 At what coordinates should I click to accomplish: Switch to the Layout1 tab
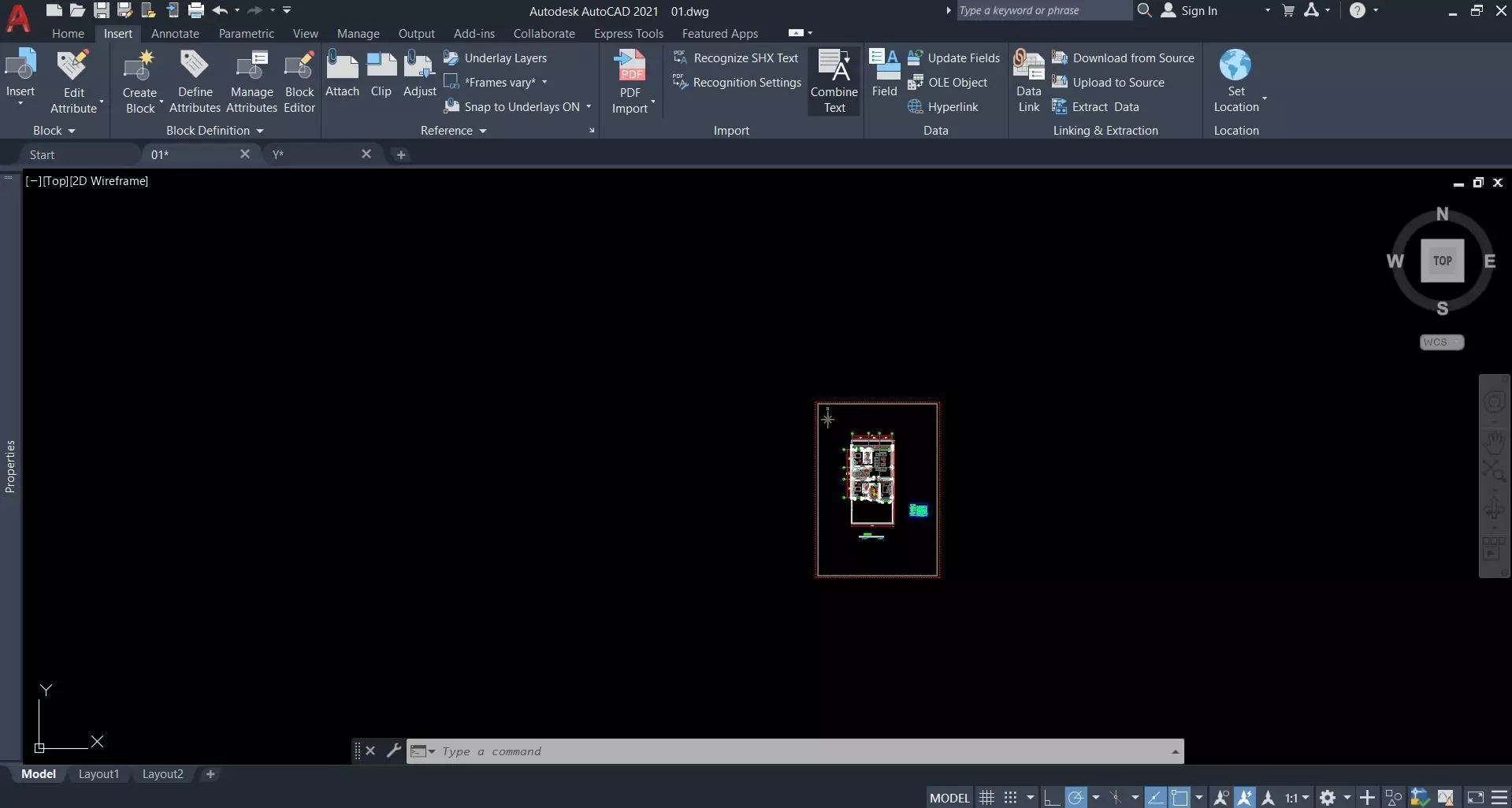[98, 774]
